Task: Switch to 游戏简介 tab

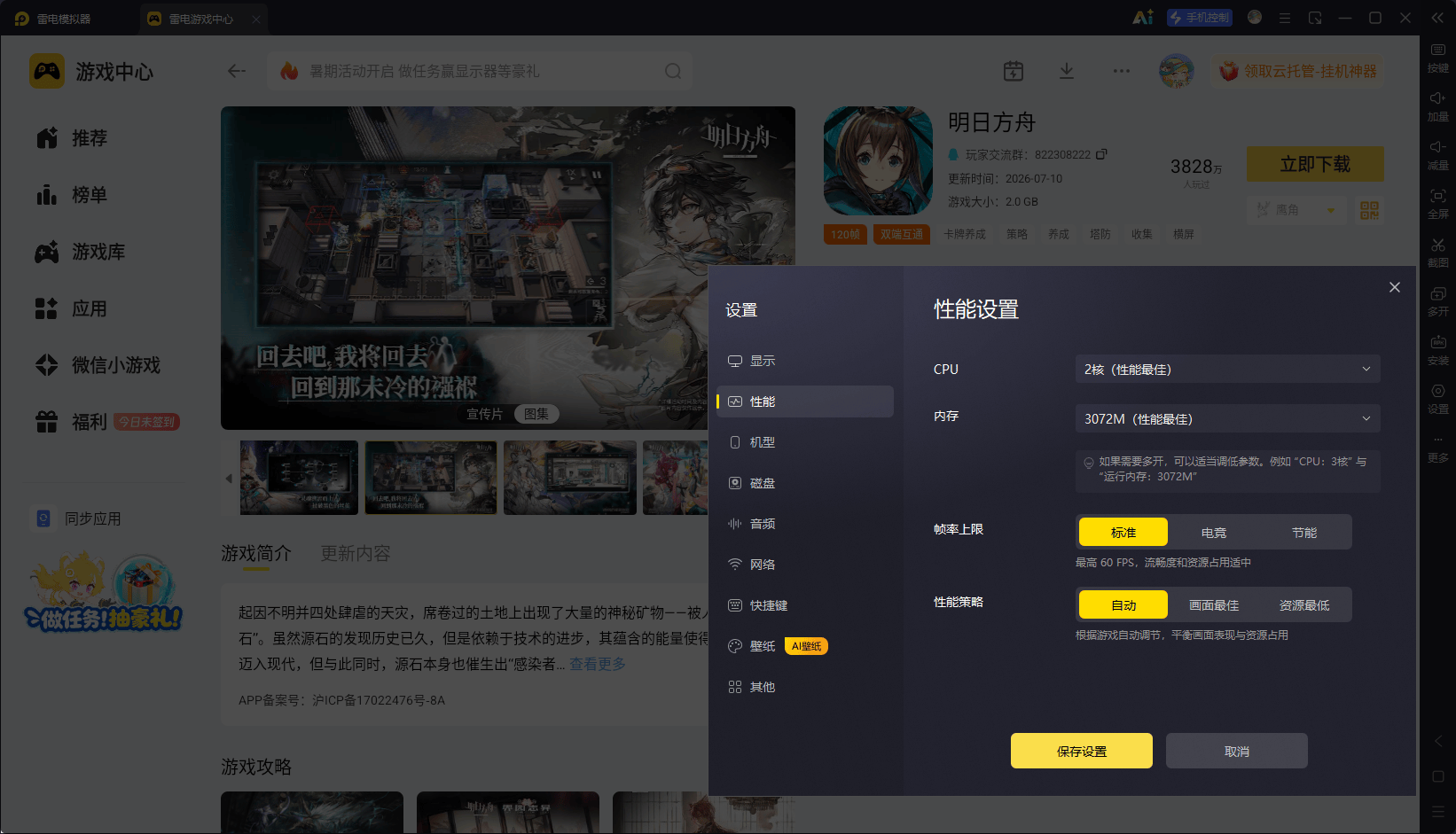Action: pos(256,554)
